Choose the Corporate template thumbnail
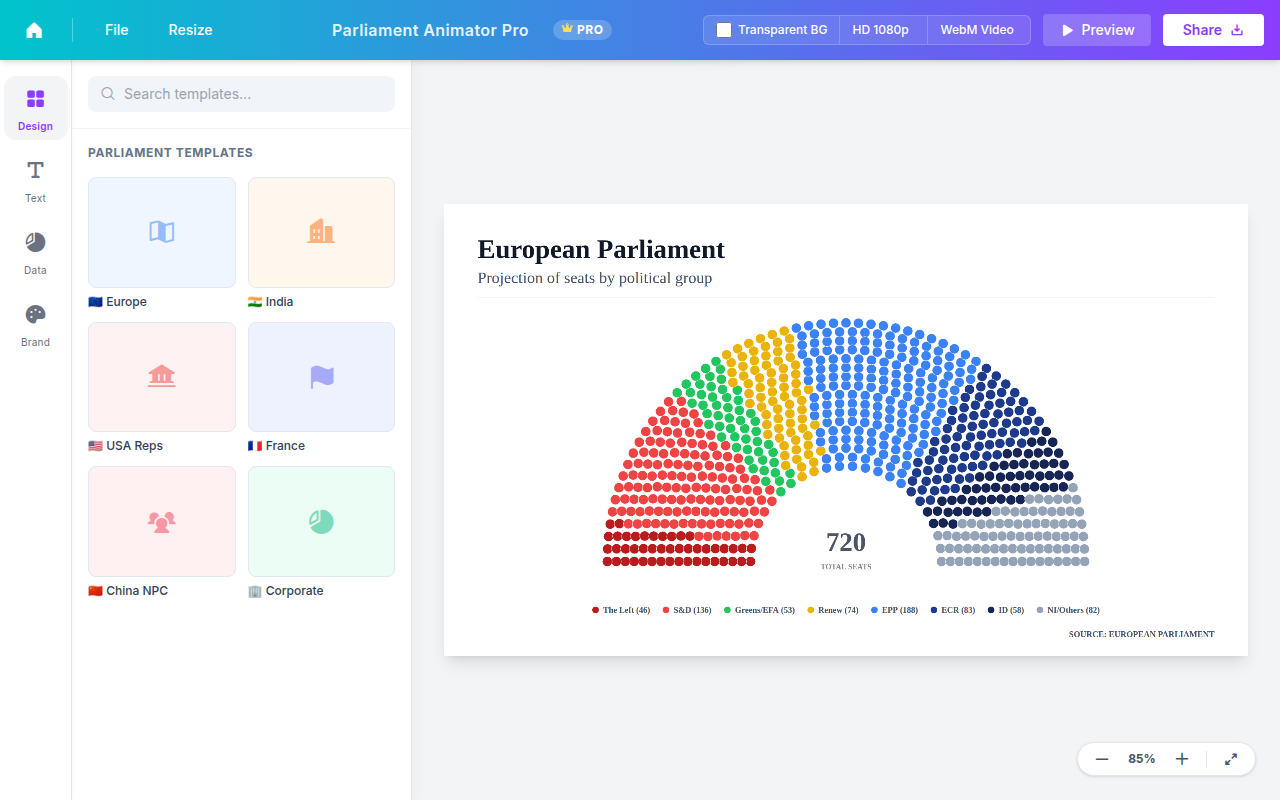 [x=321, y=521]
